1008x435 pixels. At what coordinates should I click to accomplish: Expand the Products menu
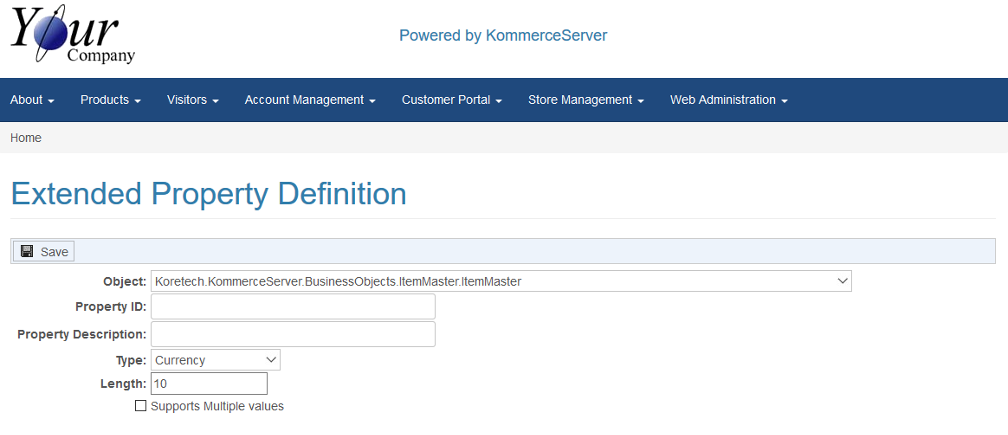click(110, 100)
